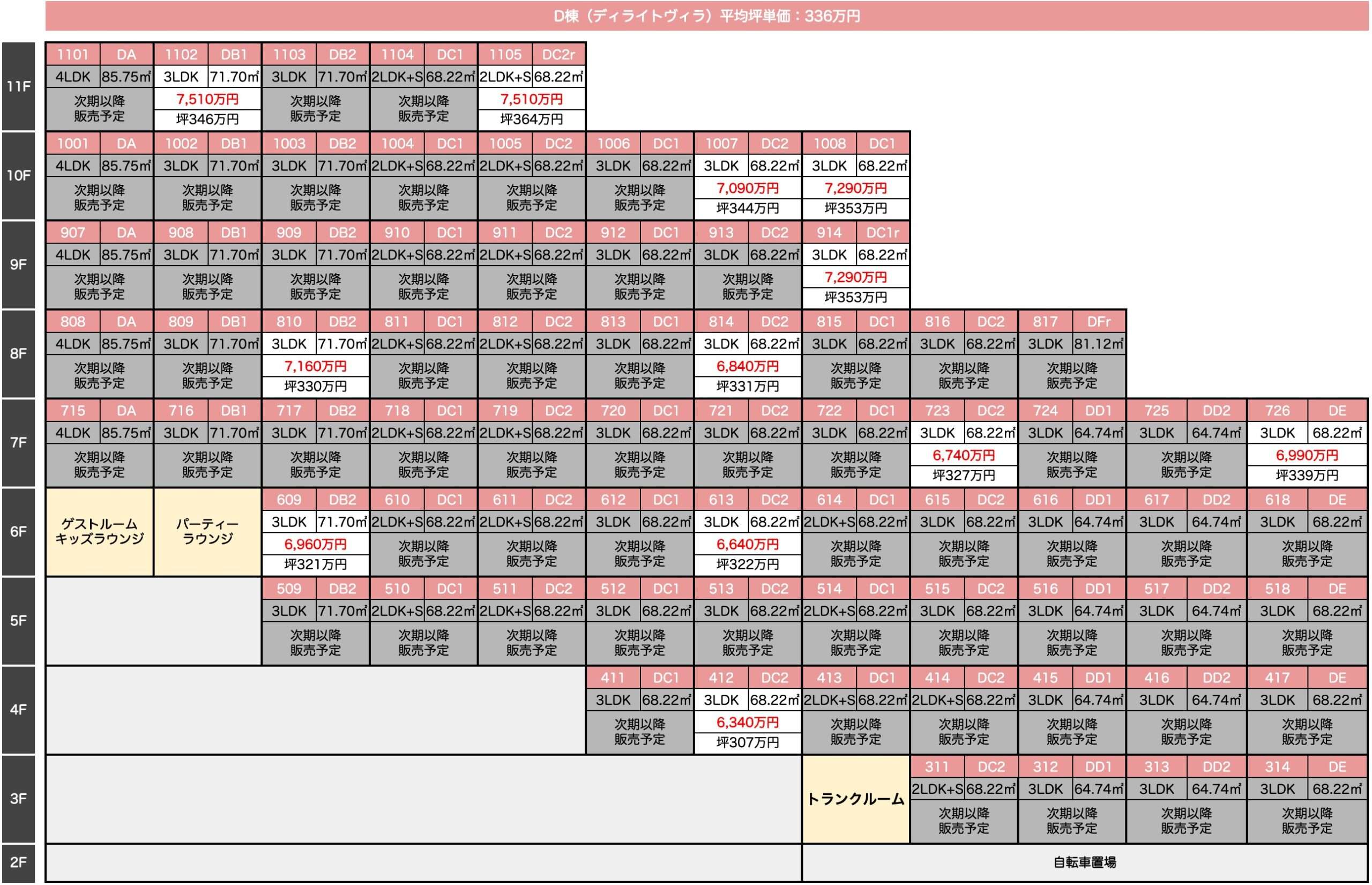
Task: Click the トランクルーム cell
Action: tap(856, 799)
